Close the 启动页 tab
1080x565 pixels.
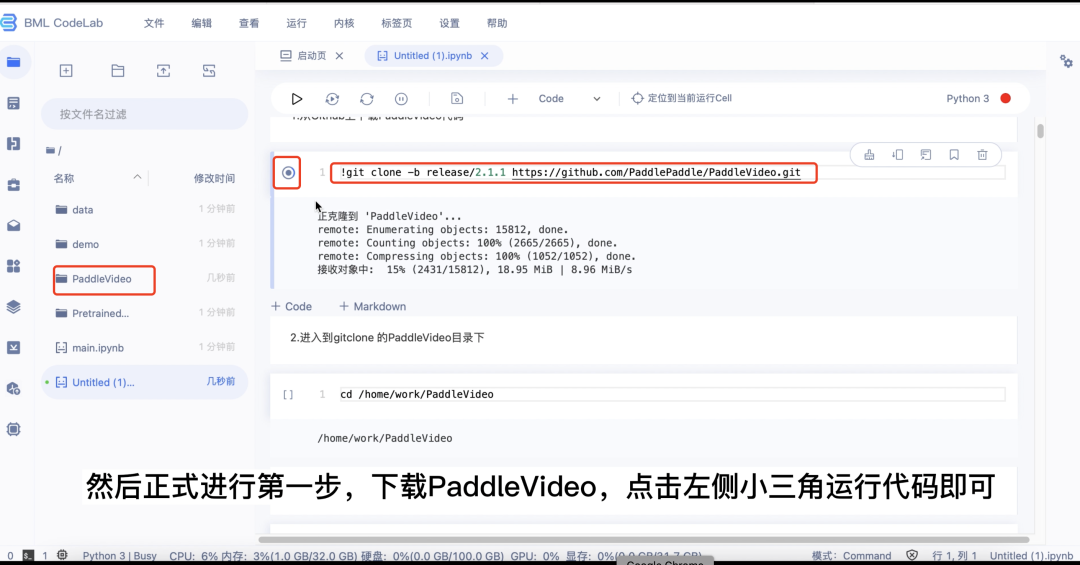(x=340, y=56)
